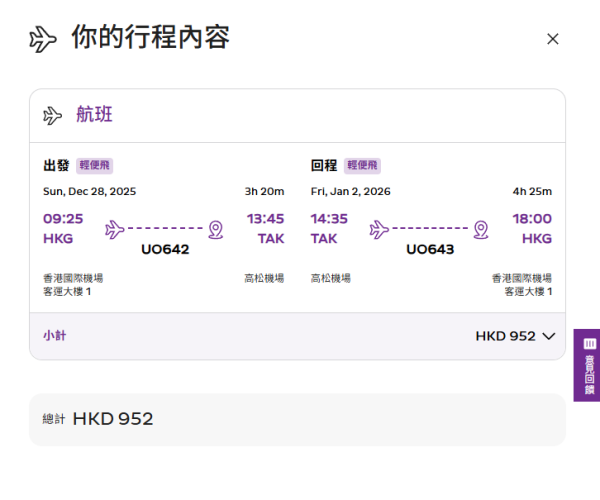
Task: Click 高松機場 under the return TAK departure
Action: pos(331,278)
